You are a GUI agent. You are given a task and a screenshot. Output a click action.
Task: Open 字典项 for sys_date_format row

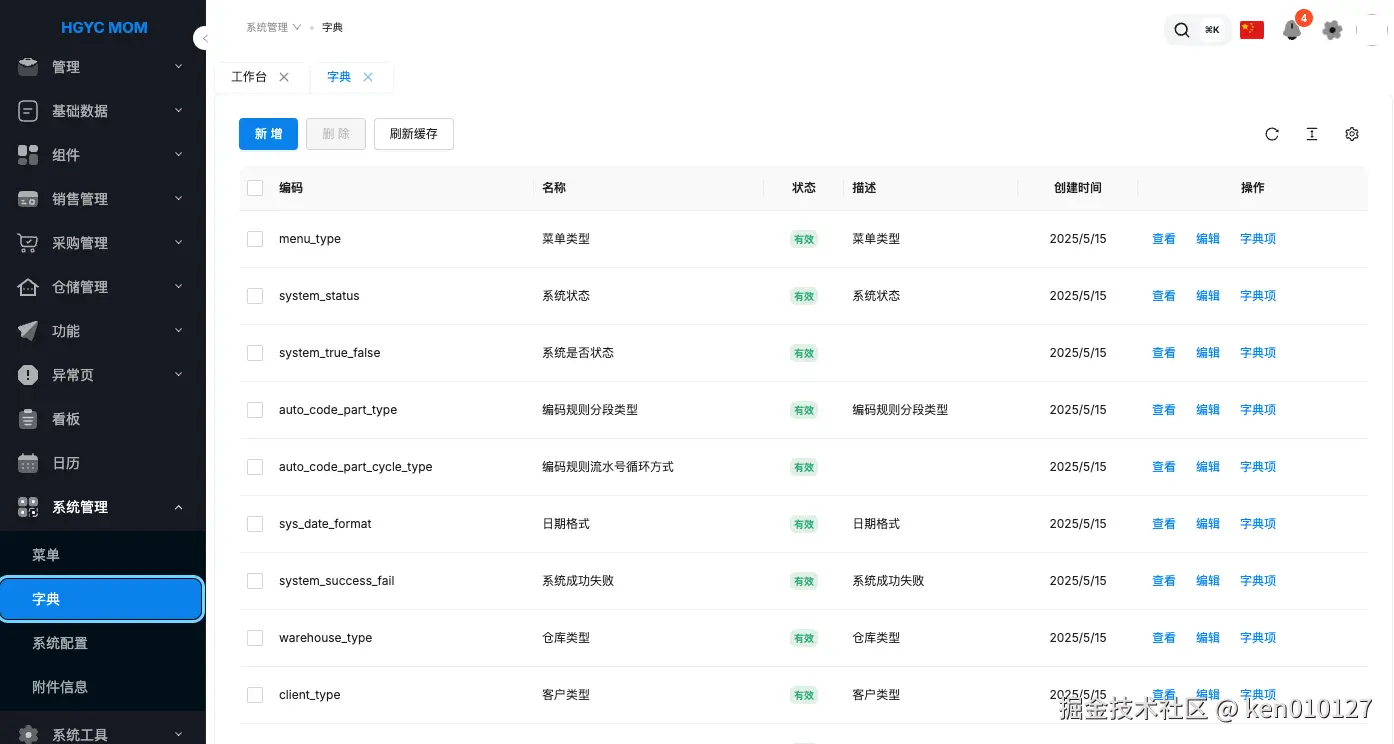tap(1258, 524)
